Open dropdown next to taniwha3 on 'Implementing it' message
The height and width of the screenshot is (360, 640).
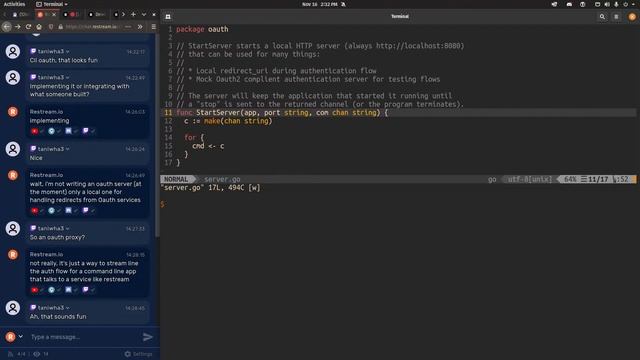pyautogui.click(x=68, y=77)
